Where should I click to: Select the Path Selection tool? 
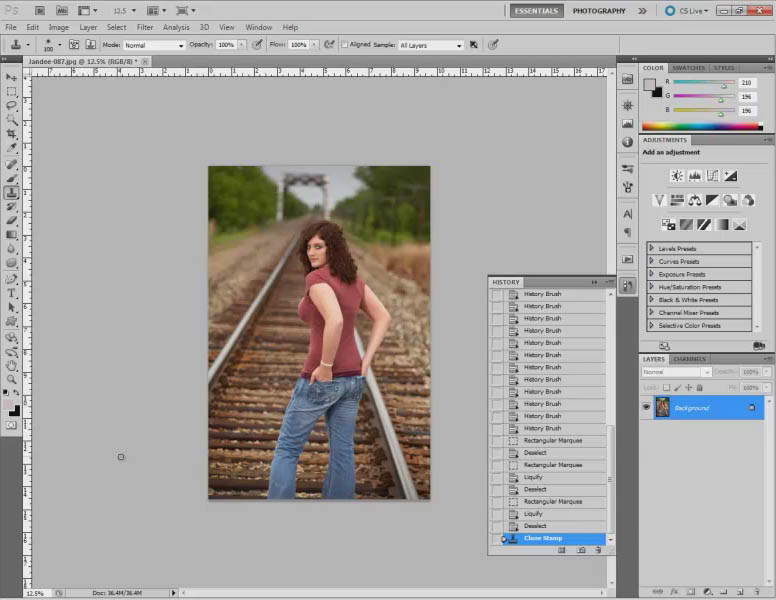(x=11, y=307)
